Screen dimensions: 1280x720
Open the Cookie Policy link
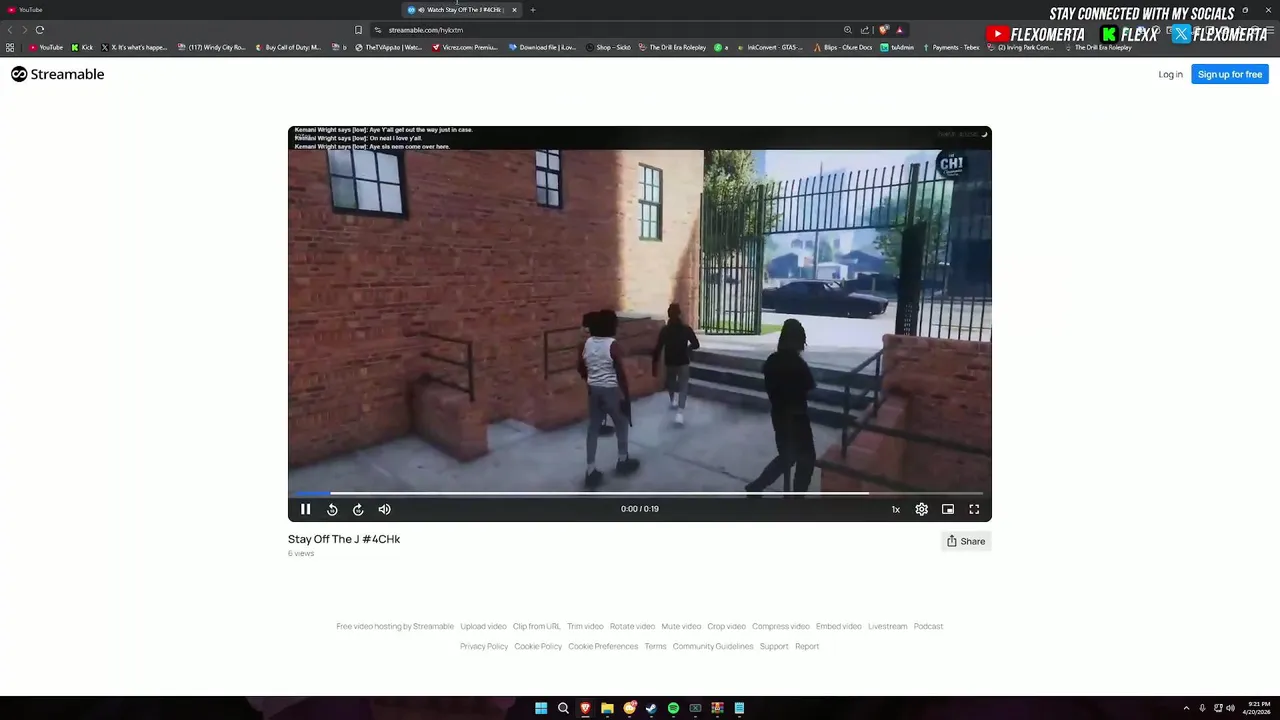point(538,646)
